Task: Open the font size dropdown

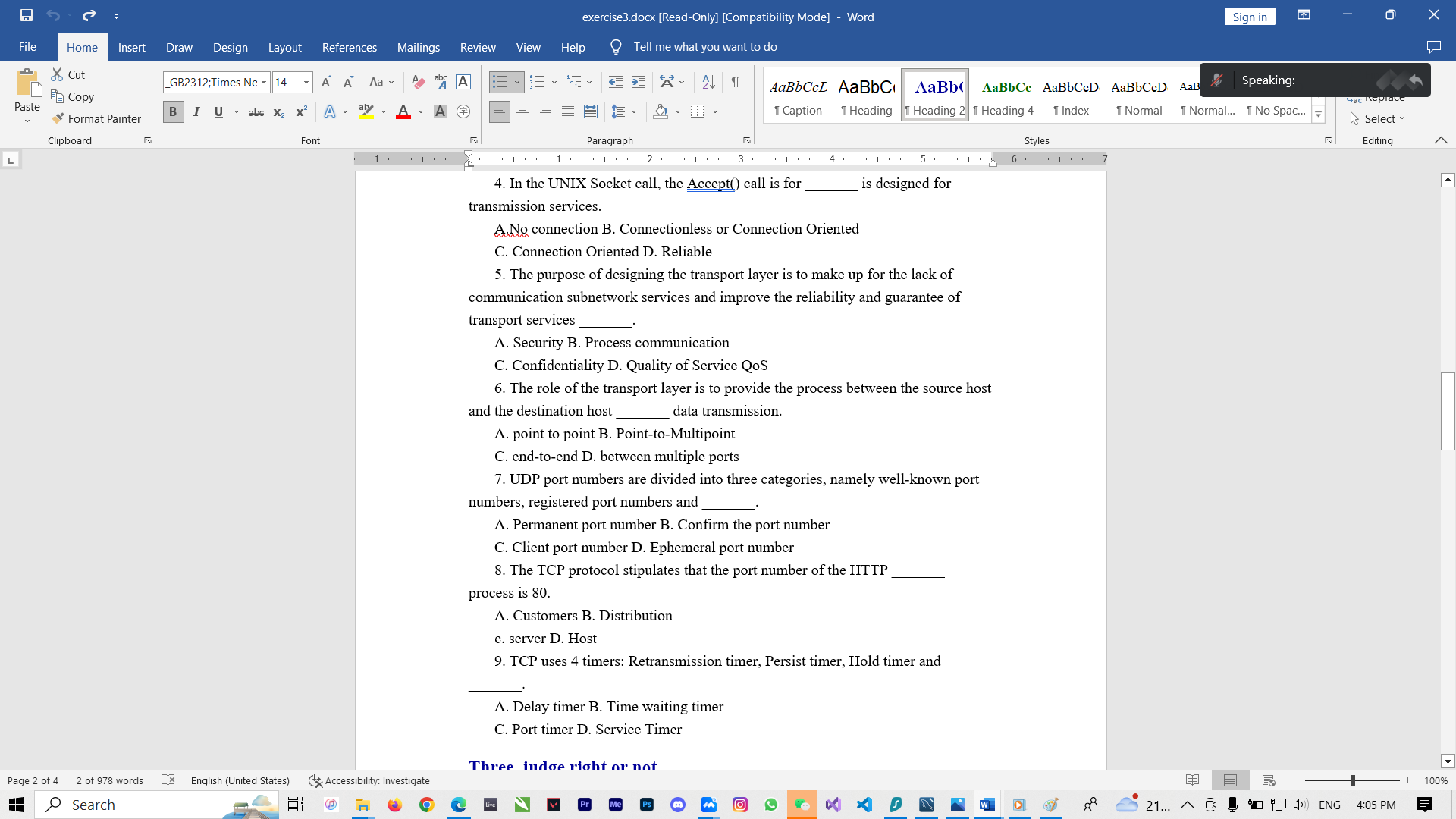Action: click(x=306, y=83)
